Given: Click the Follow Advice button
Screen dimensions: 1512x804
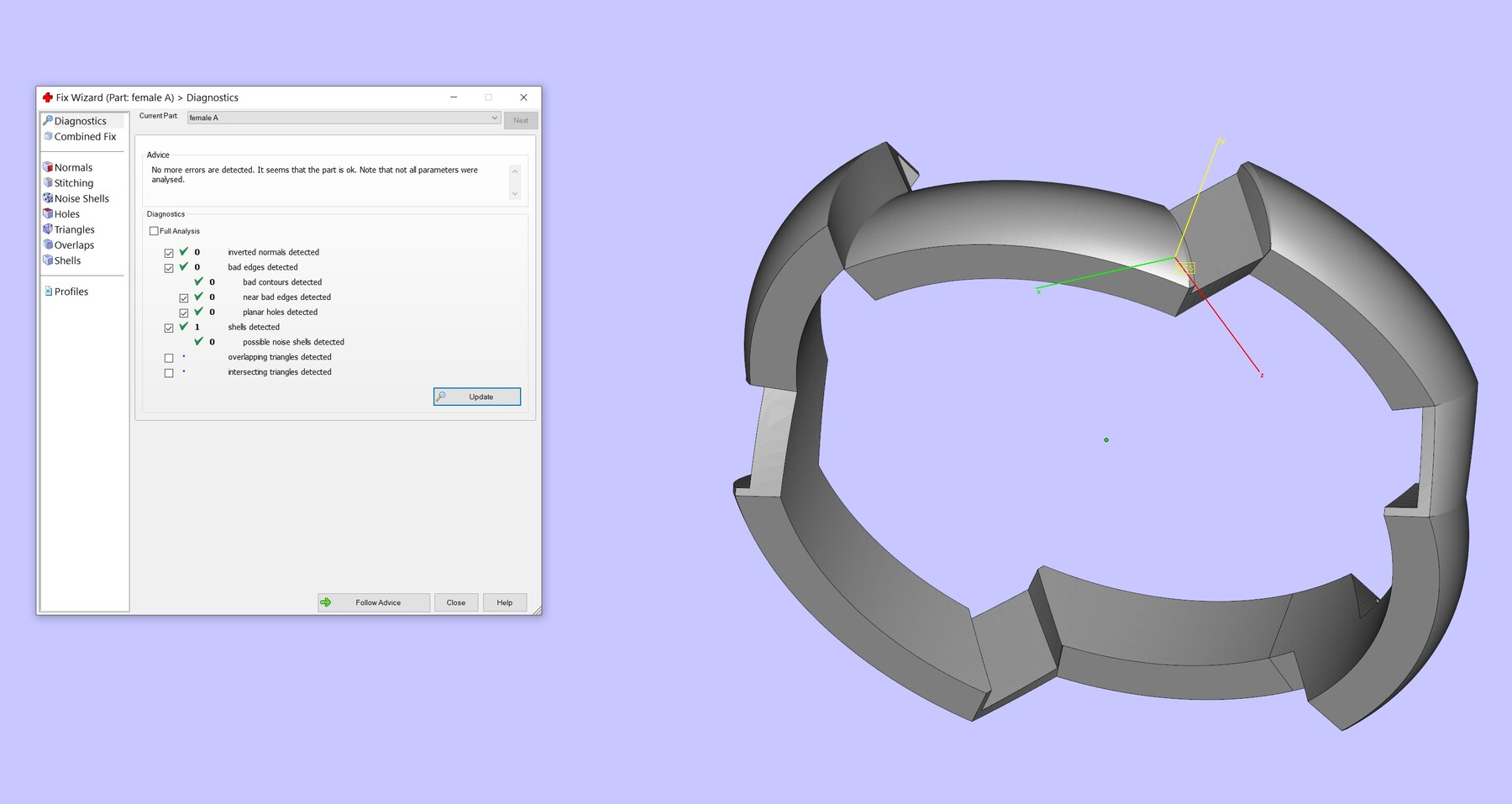Looking at the screenshot, I should pyautogui.click(x=374, y=602).
